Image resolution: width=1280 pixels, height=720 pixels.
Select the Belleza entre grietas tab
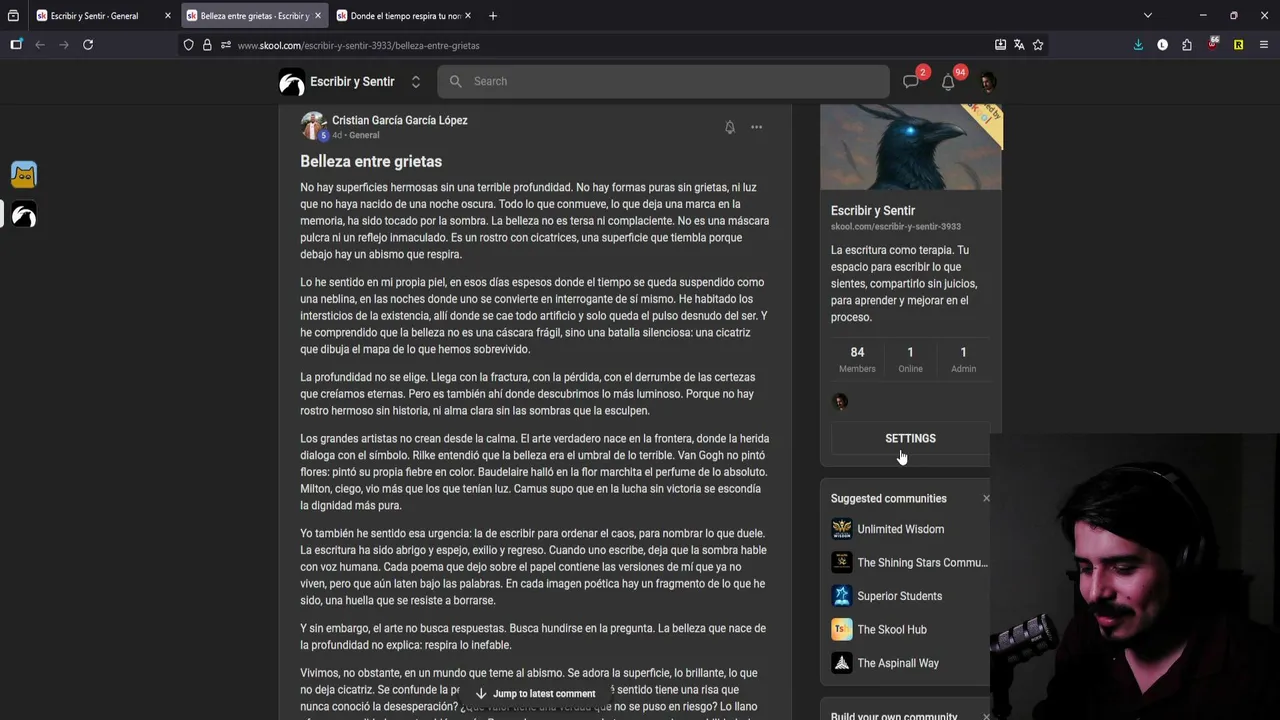253,16
